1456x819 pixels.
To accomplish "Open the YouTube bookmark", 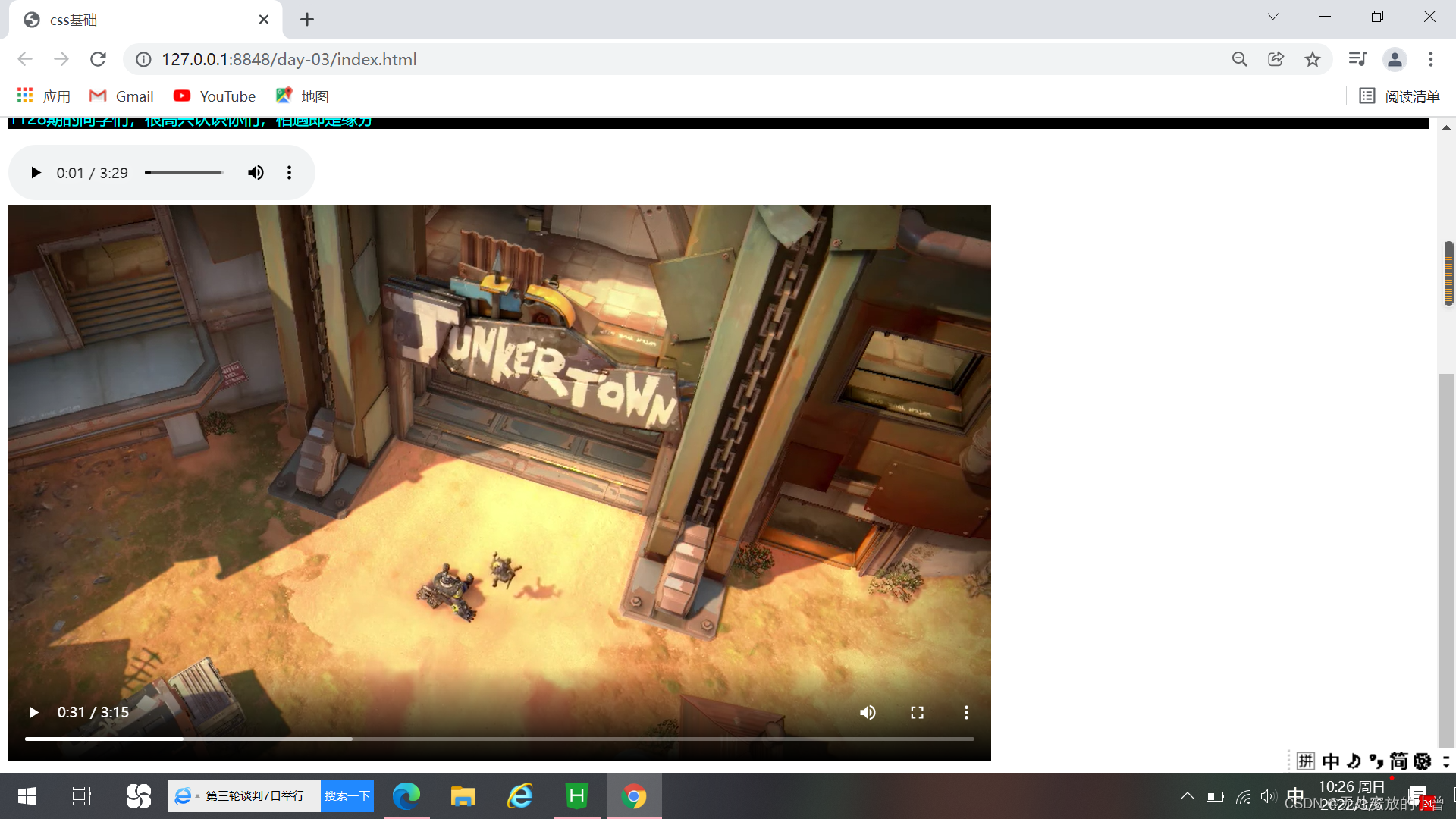I will pyautogui.click(x=215, y=96).
